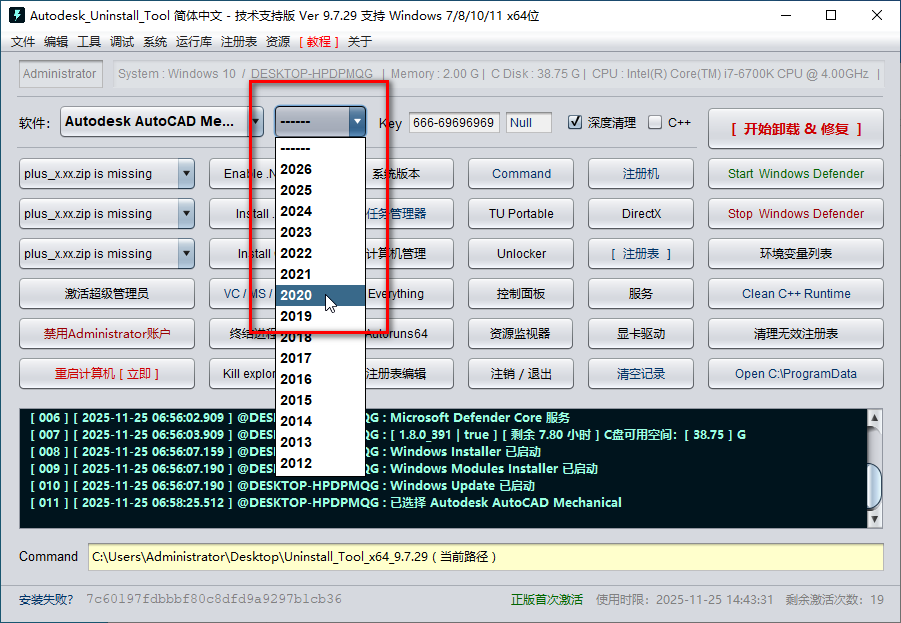Open the 工具 menu
This screenshot has height=623, width=901.
[89, 41]
